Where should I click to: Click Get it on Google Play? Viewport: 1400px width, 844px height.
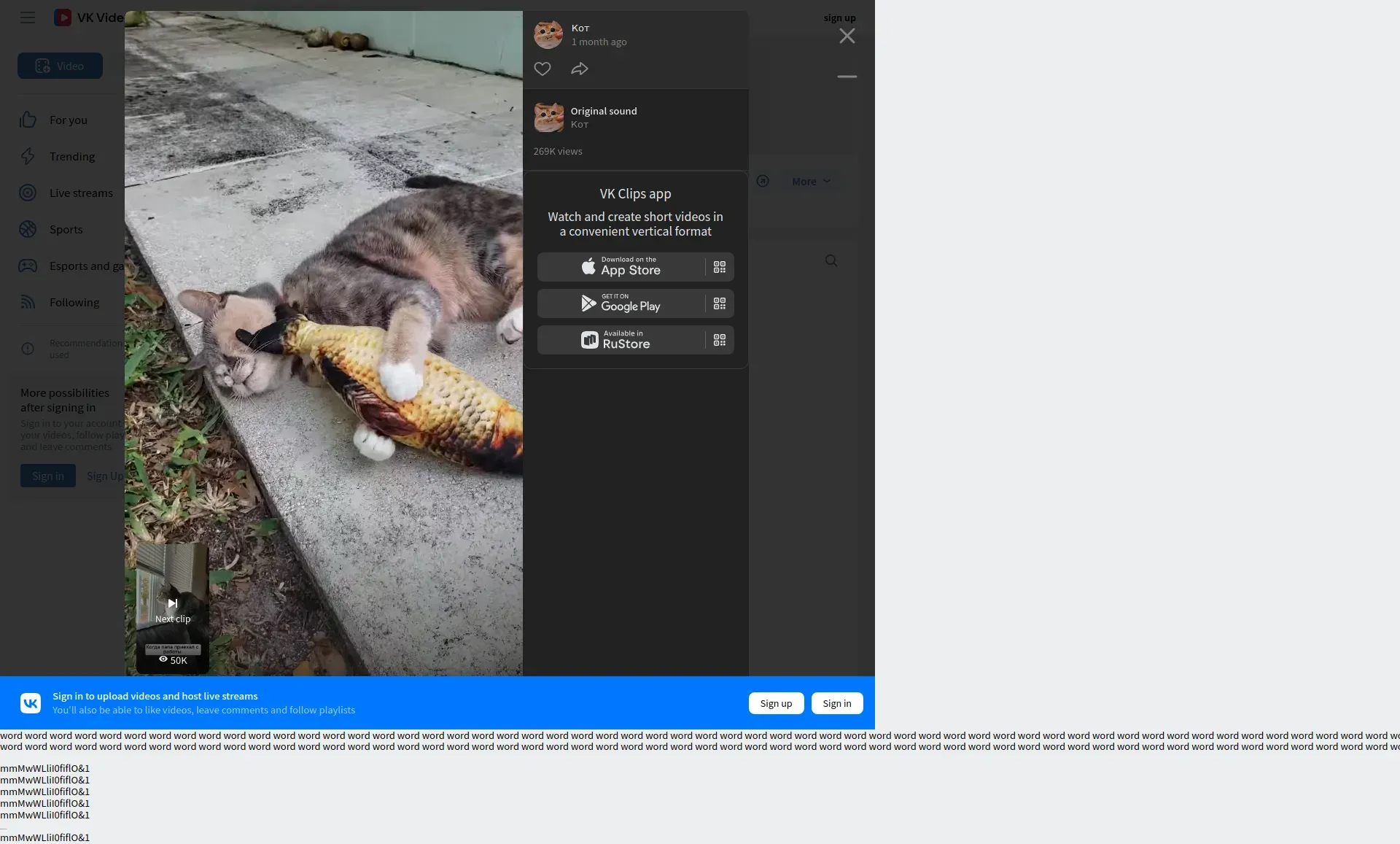coord(621,304)
